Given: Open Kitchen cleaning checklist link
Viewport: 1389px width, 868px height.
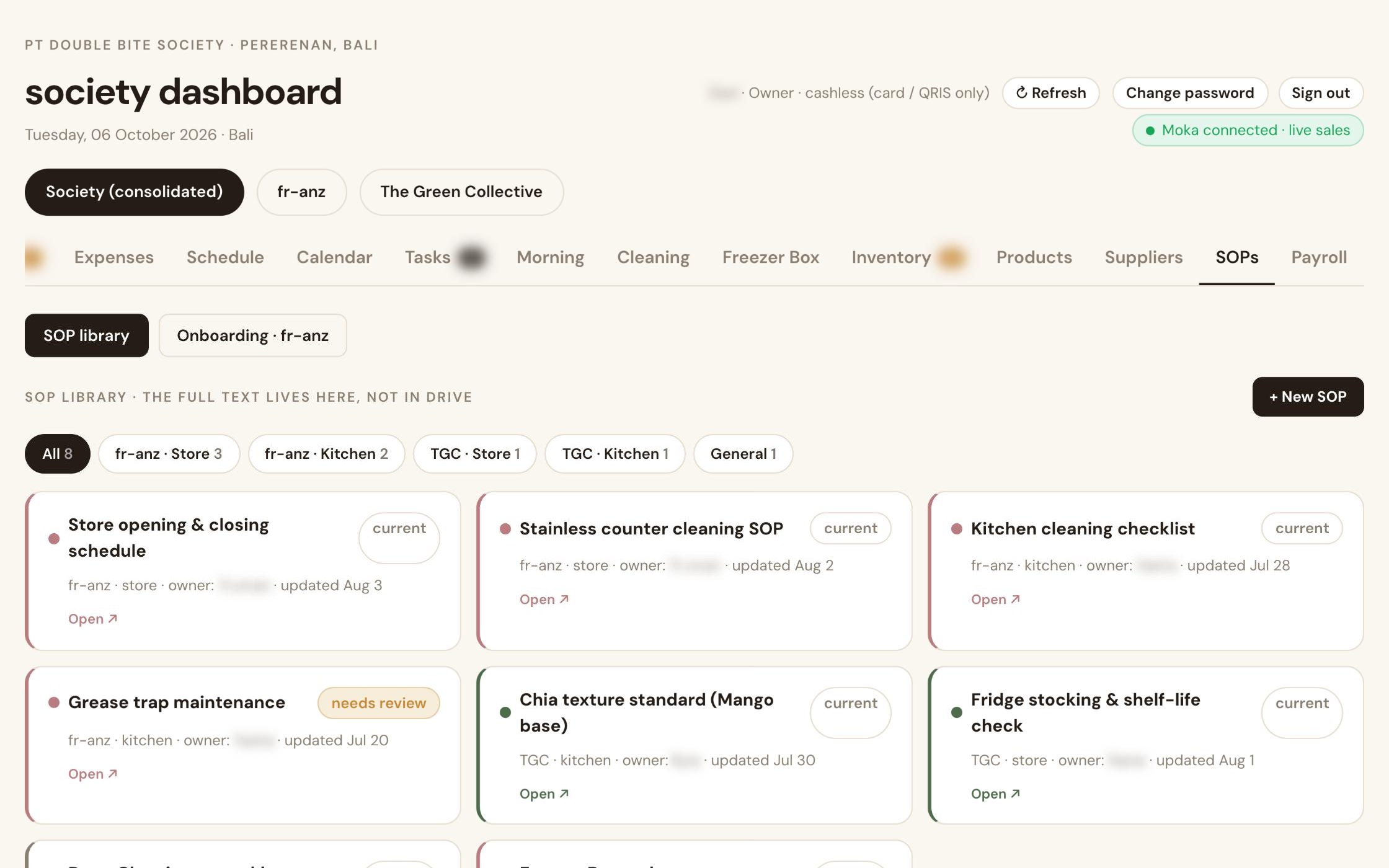Looking at the screenshot, I should click(995, 600).
